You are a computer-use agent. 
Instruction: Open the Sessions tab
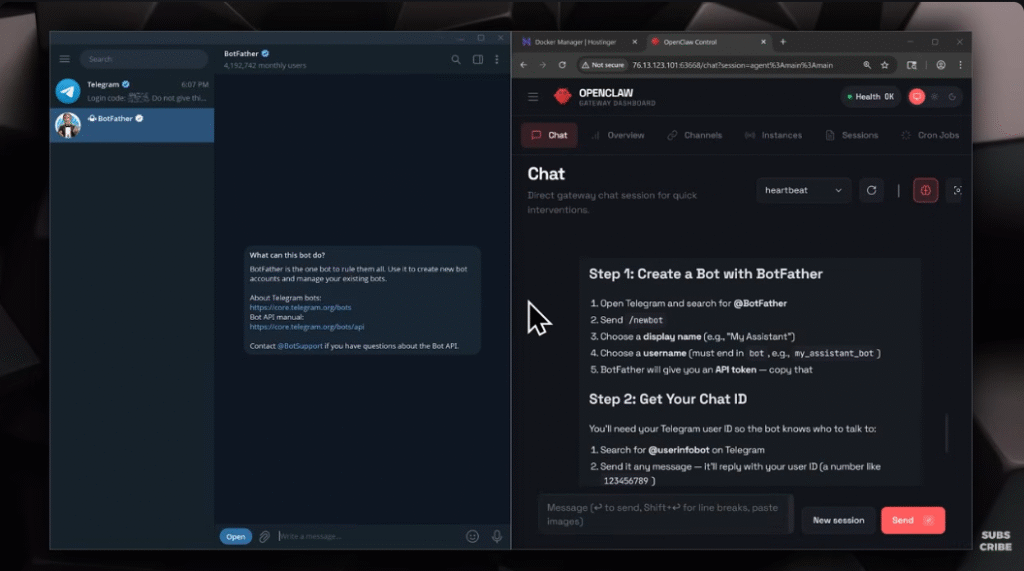tap(852, 135)
